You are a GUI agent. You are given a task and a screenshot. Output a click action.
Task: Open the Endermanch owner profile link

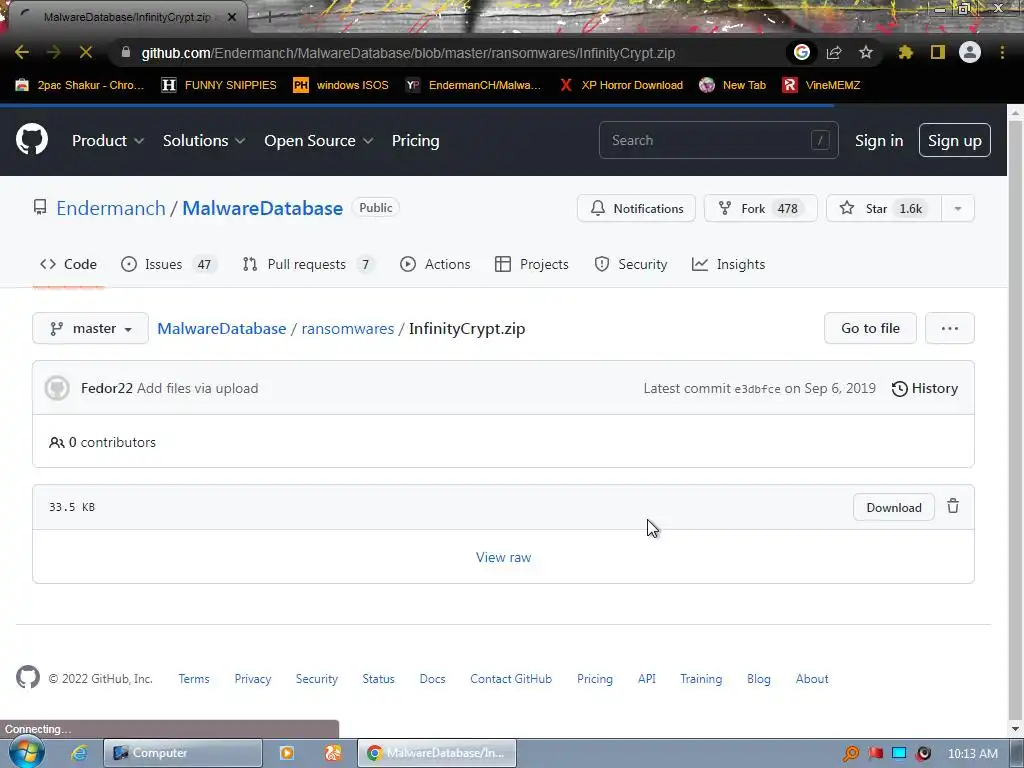110,208
